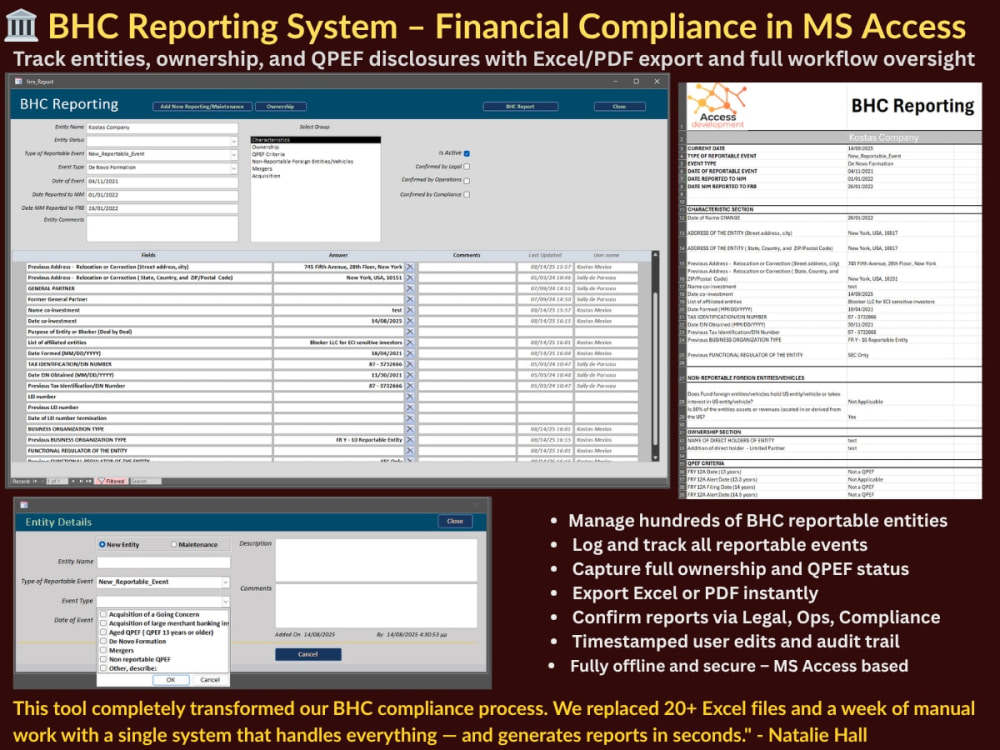The width and height of the screenshot is (1000, 750).
Task: Click the form icon in Entity Details title bar
Action: [x=24, y=505]
